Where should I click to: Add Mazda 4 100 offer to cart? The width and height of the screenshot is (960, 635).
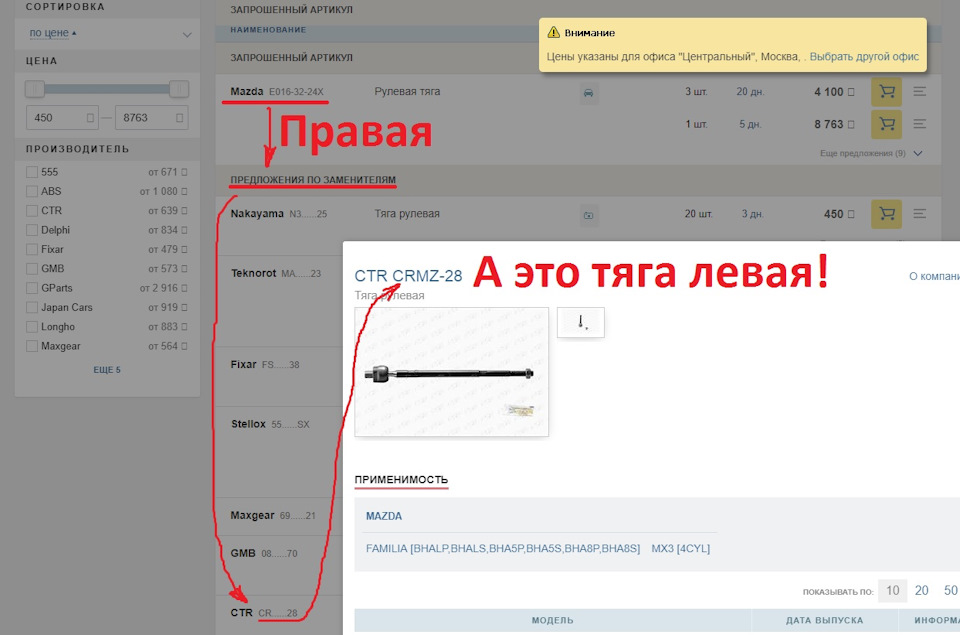point(886,92)
